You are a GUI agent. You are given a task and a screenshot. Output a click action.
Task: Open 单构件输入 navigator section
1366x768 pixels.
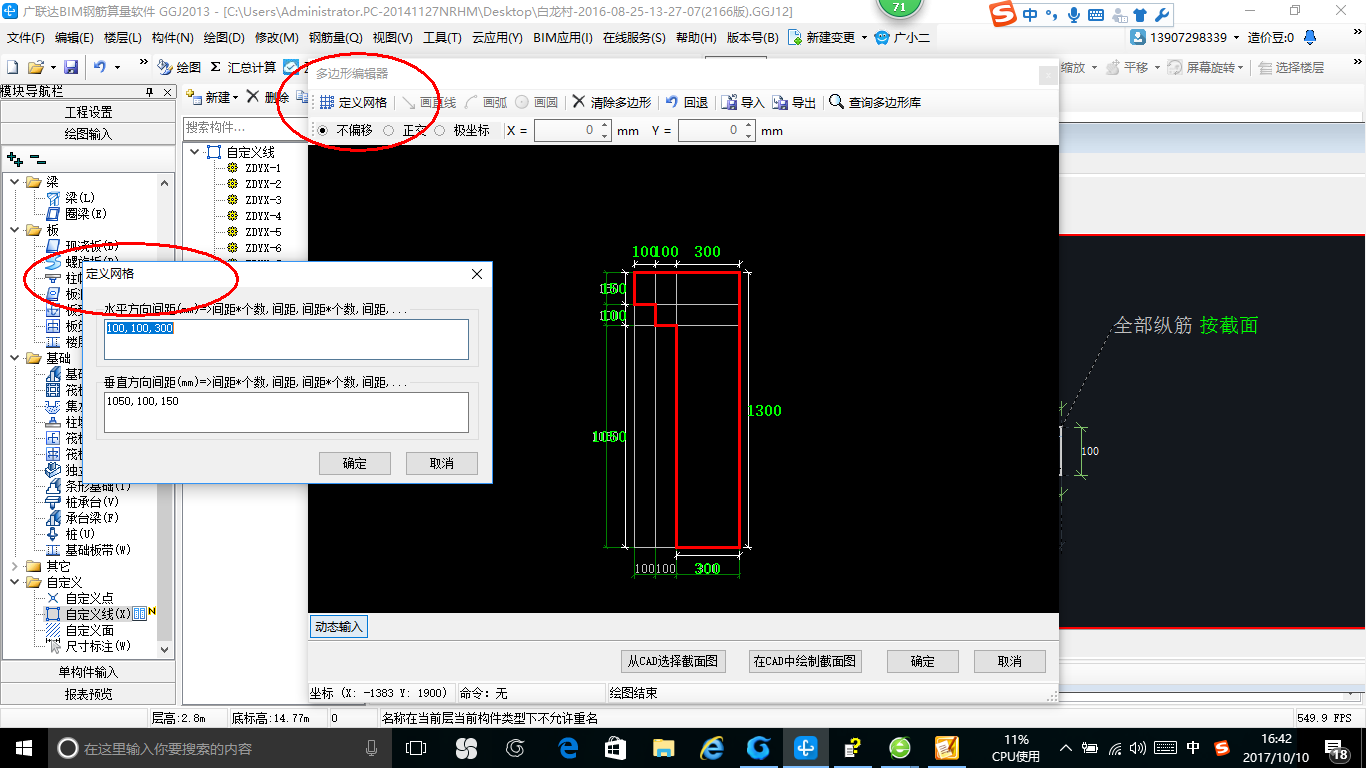tap(88, 672)
